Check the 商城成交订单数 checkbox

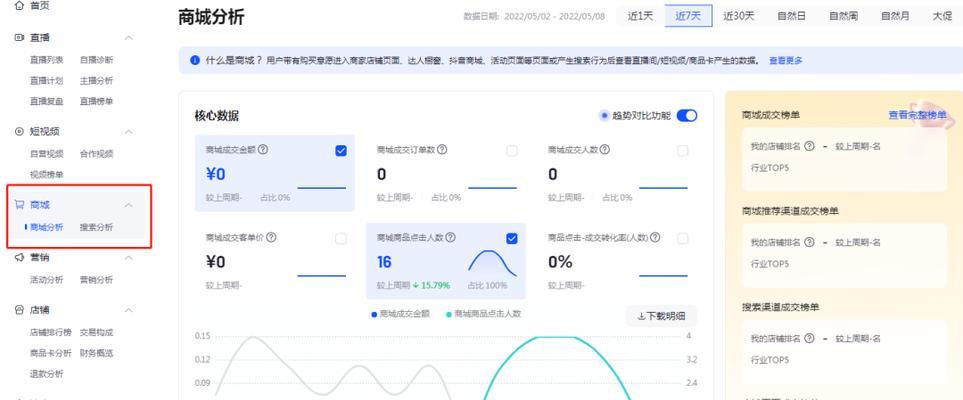pyautogui.click(x=512, y=151)
